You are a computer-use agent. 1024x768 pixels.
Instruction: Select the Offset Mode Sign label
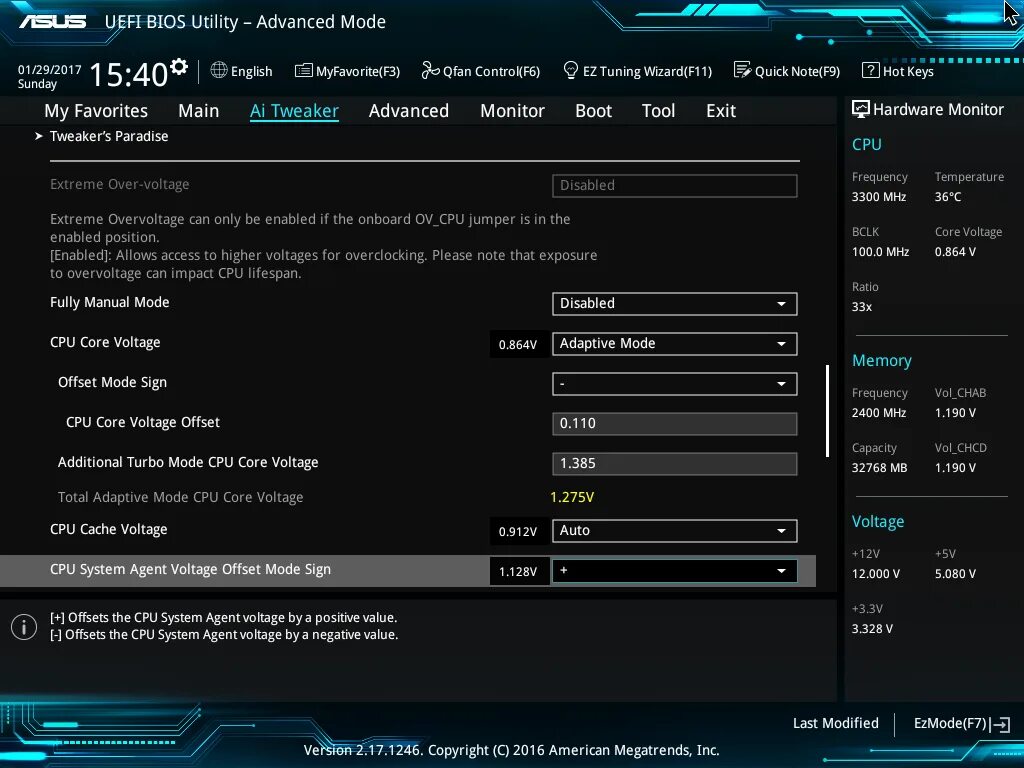pos(112,382)
